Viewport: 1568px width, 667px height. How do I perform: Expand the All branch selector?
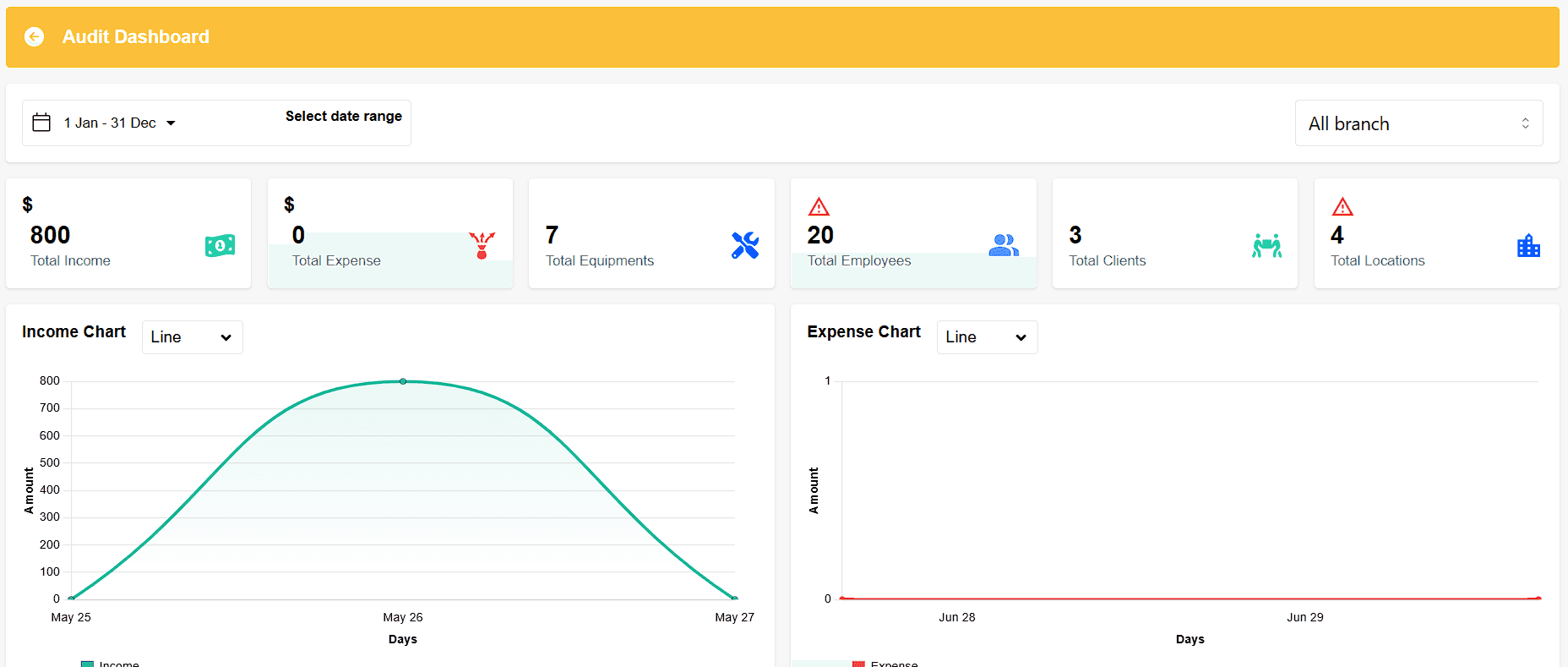pos(1418,123)
